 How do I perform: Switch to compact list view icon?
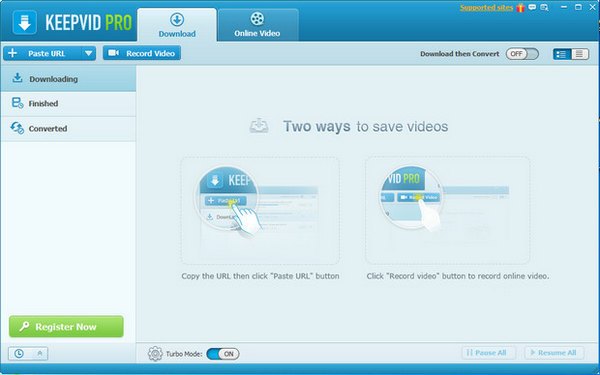[x=579, y=54]
